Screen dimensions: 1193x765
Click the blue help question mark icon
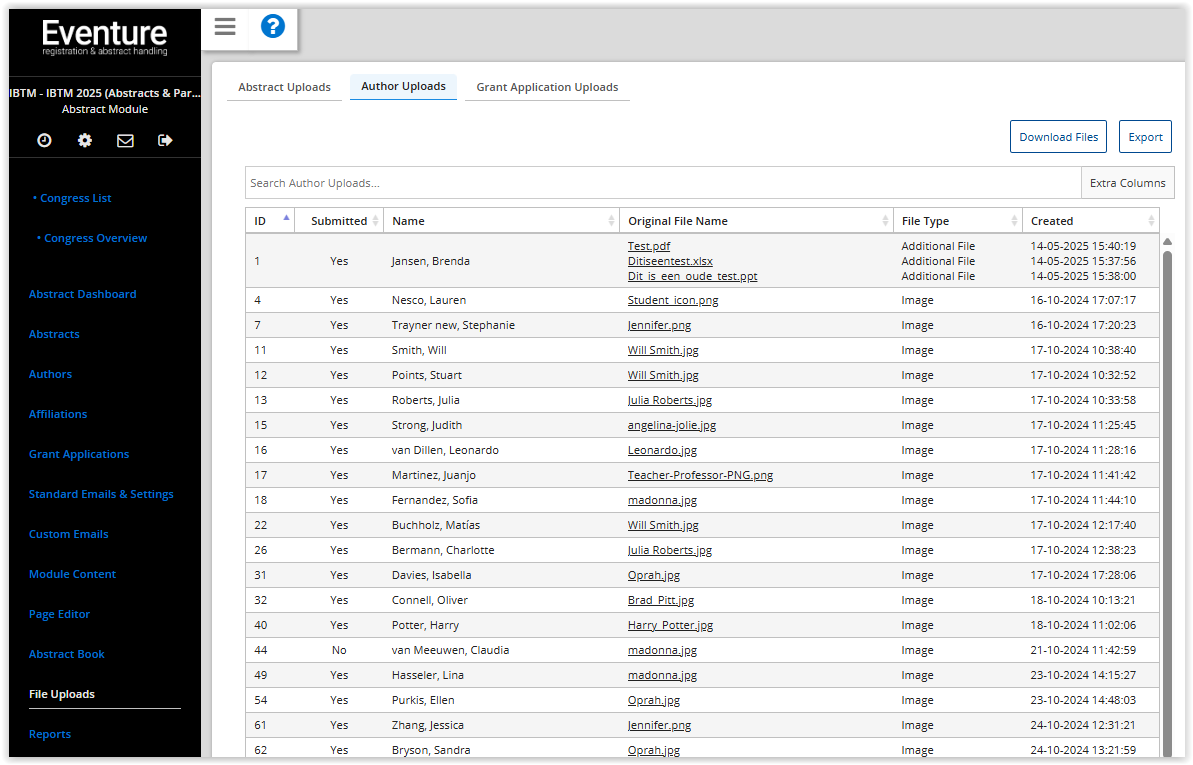272,27
